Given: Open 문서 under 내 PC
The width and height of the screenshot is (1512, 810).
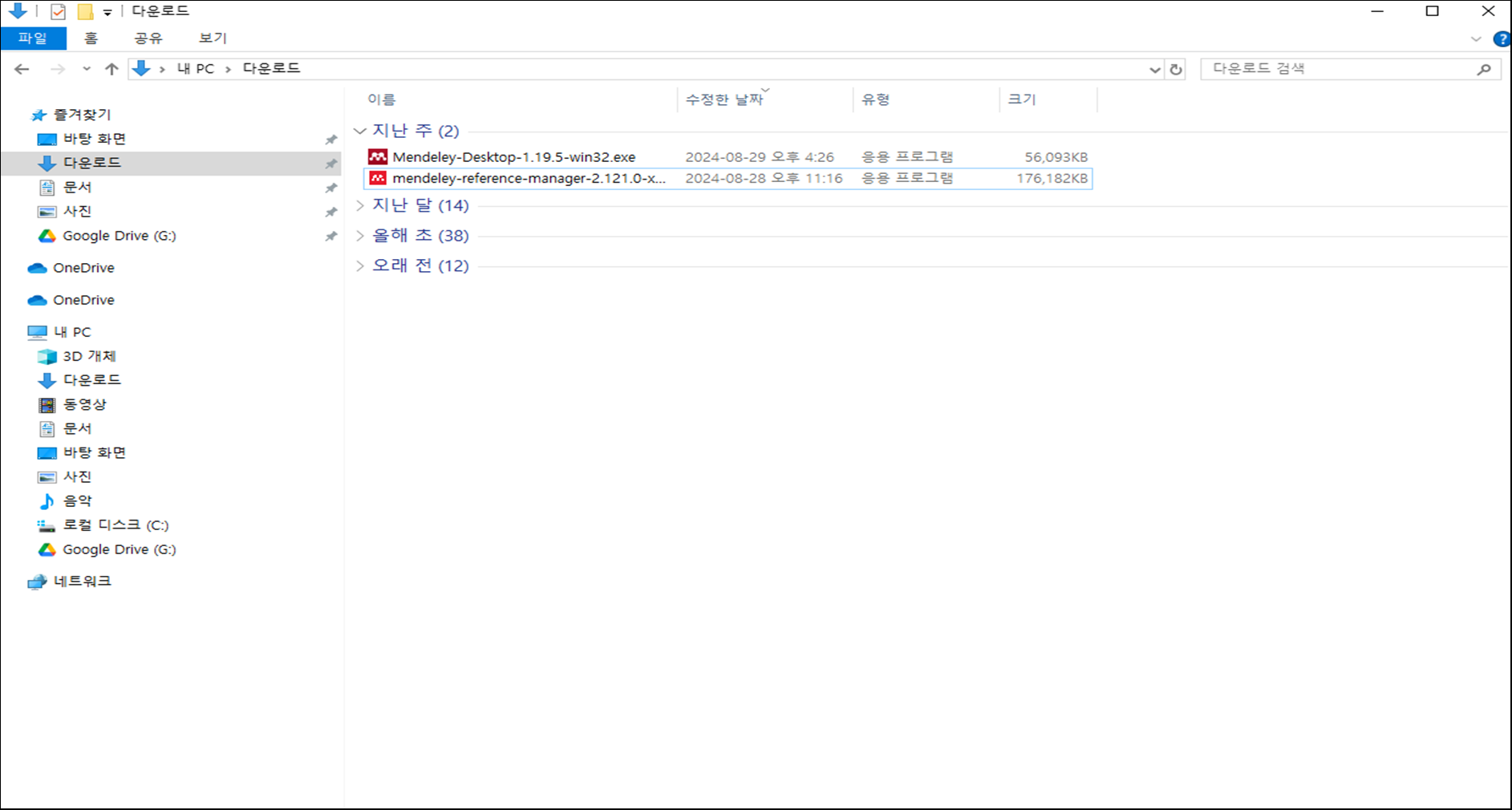Looking at the screenshot, I should (x=77, y=428).
